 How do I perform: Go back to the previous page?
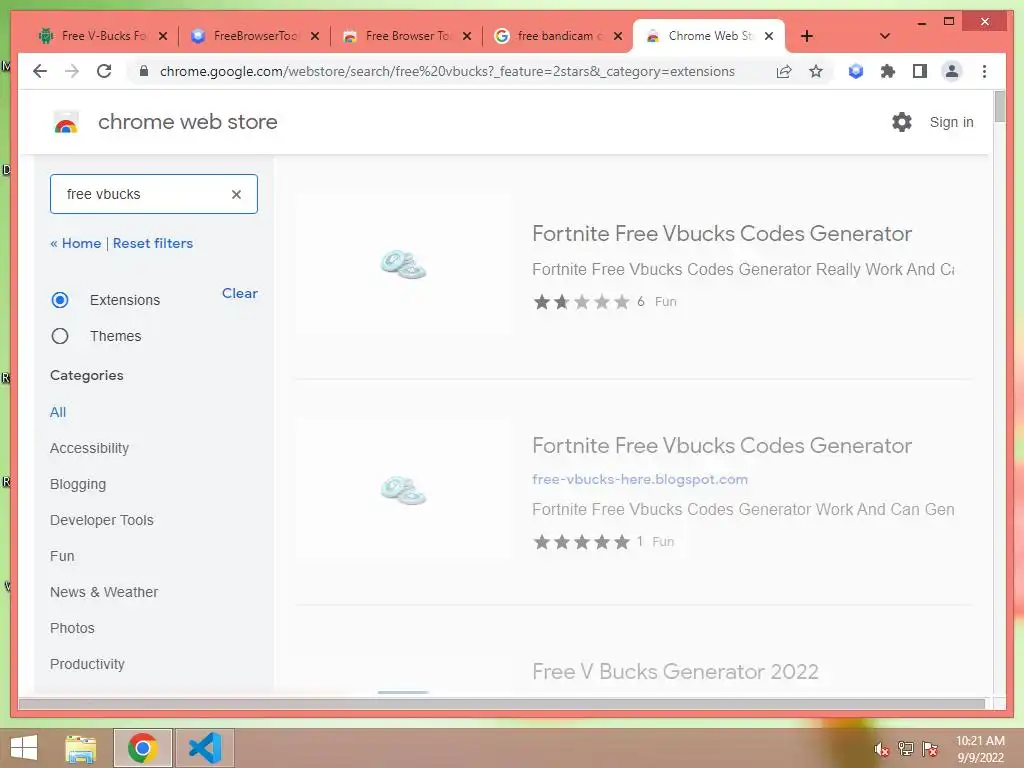(x=40, y=71)
